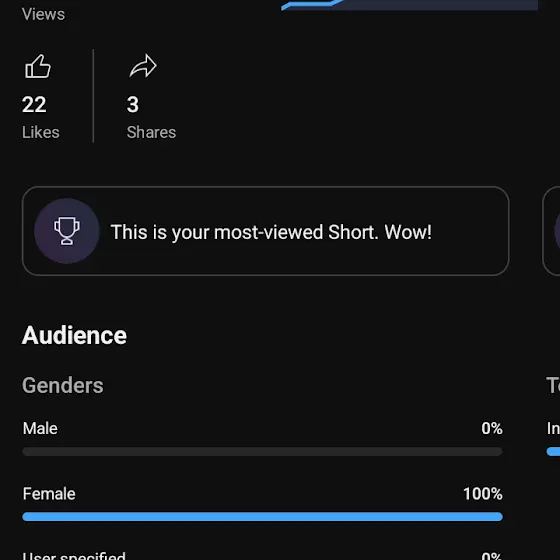Click the User specified gender row

pyautogui.click(x=262, y=555)
